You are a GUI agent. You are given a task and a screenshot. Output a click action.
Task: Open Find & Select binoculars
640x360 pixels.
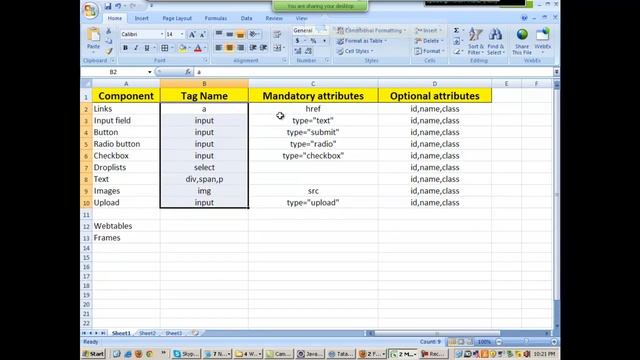(x=496, y=41)
